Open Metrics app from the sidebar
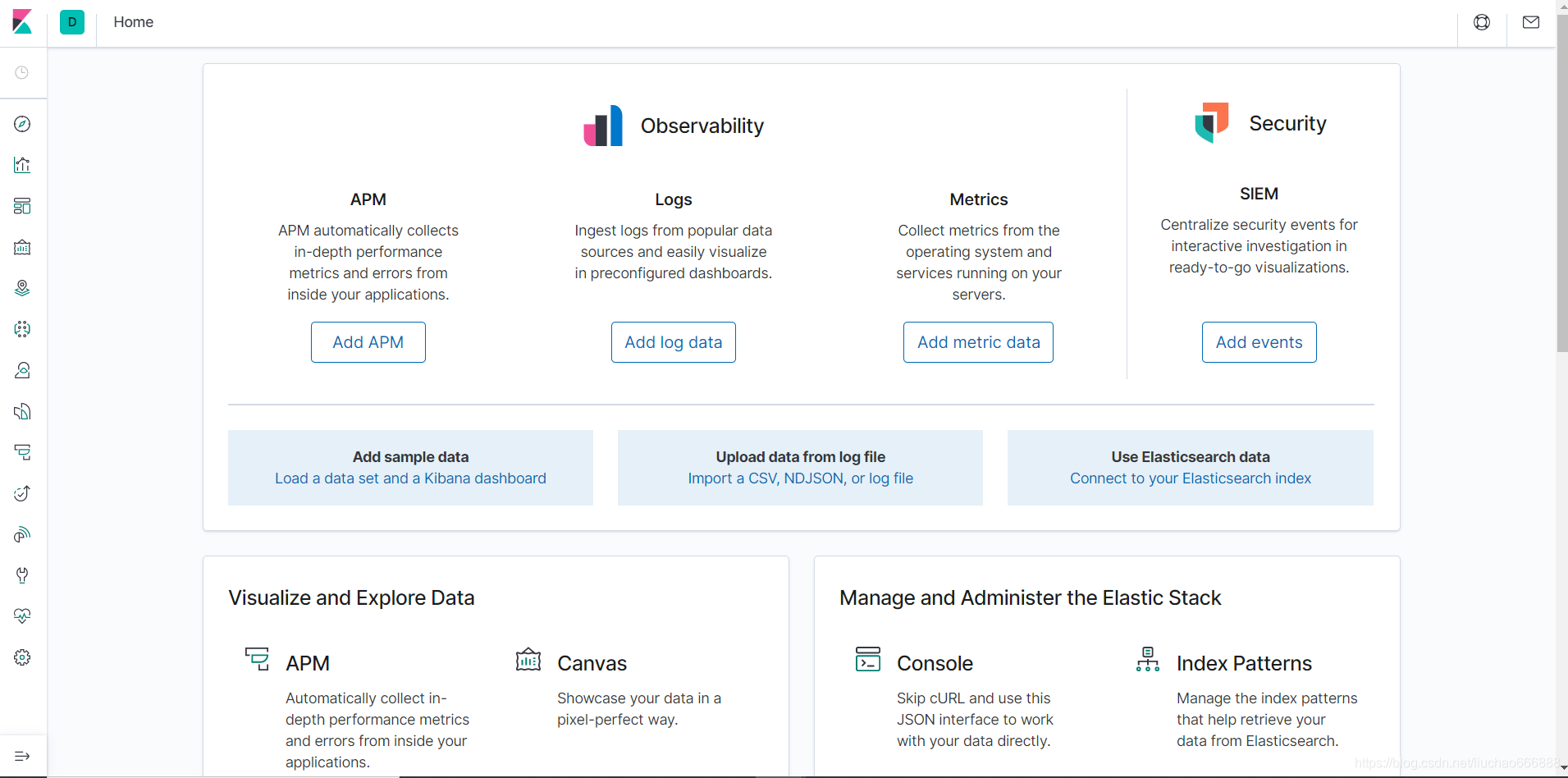Image resolution: width=1568 pixels, height=778 pixels. [x=22, y=370]
